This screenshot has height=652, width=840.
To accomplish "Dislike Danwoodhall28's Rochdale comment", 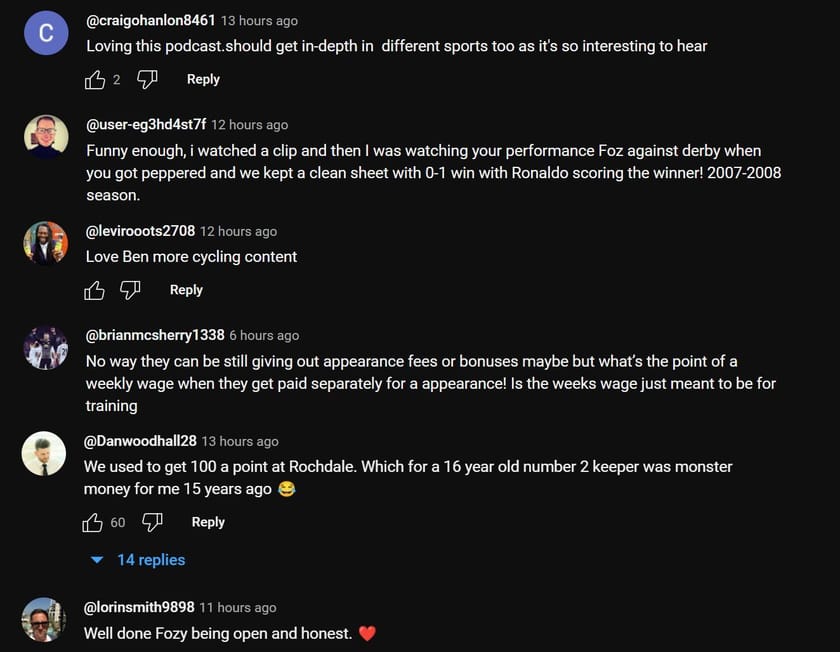I will [152, 522].
